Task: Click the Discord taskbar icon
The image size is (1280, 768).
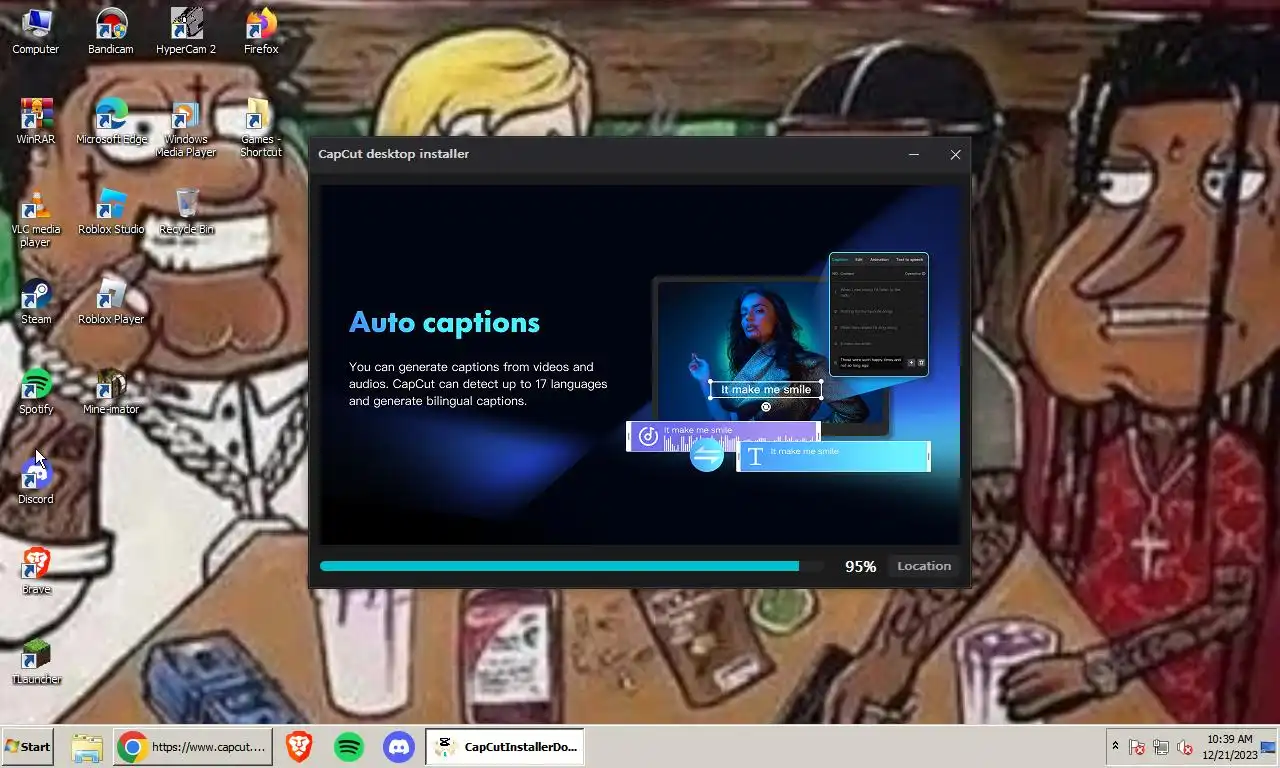Action: coord(399,747)
